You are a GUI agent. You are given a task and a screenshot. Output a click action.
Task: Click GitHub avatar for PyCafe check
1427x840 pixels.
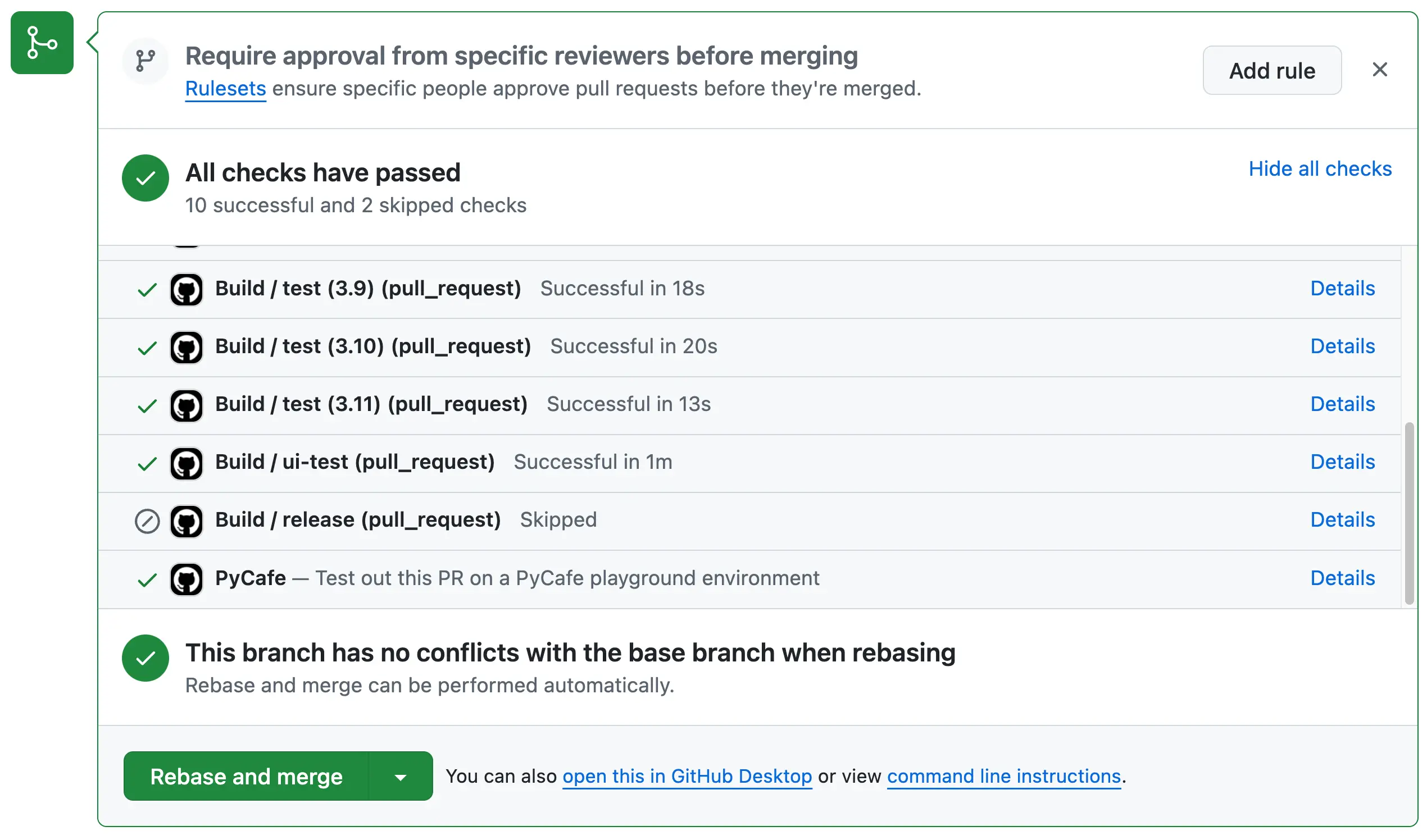click(x=187, y=579)
